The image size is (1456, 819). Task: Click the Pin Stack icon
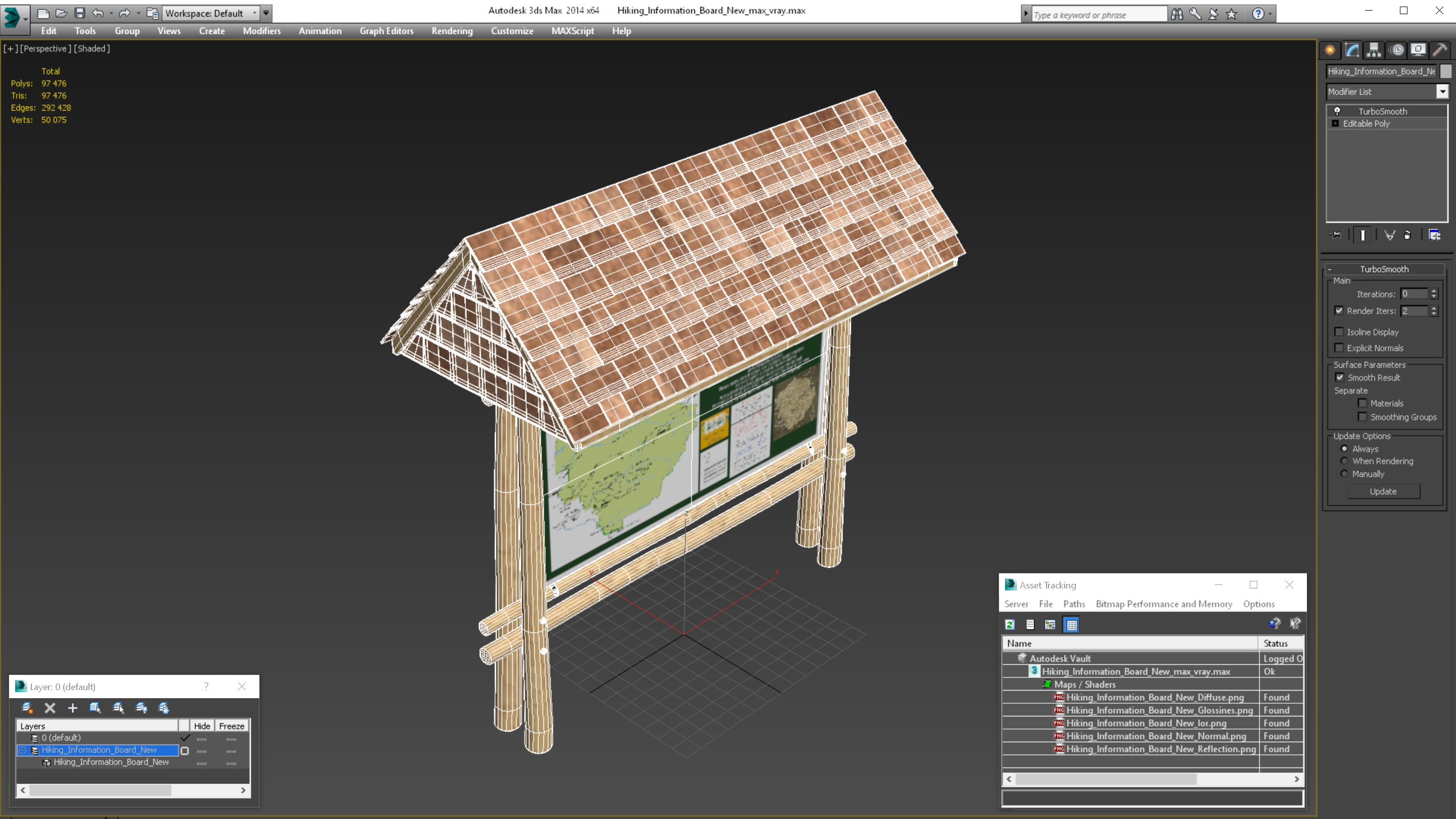point(1336,235)
